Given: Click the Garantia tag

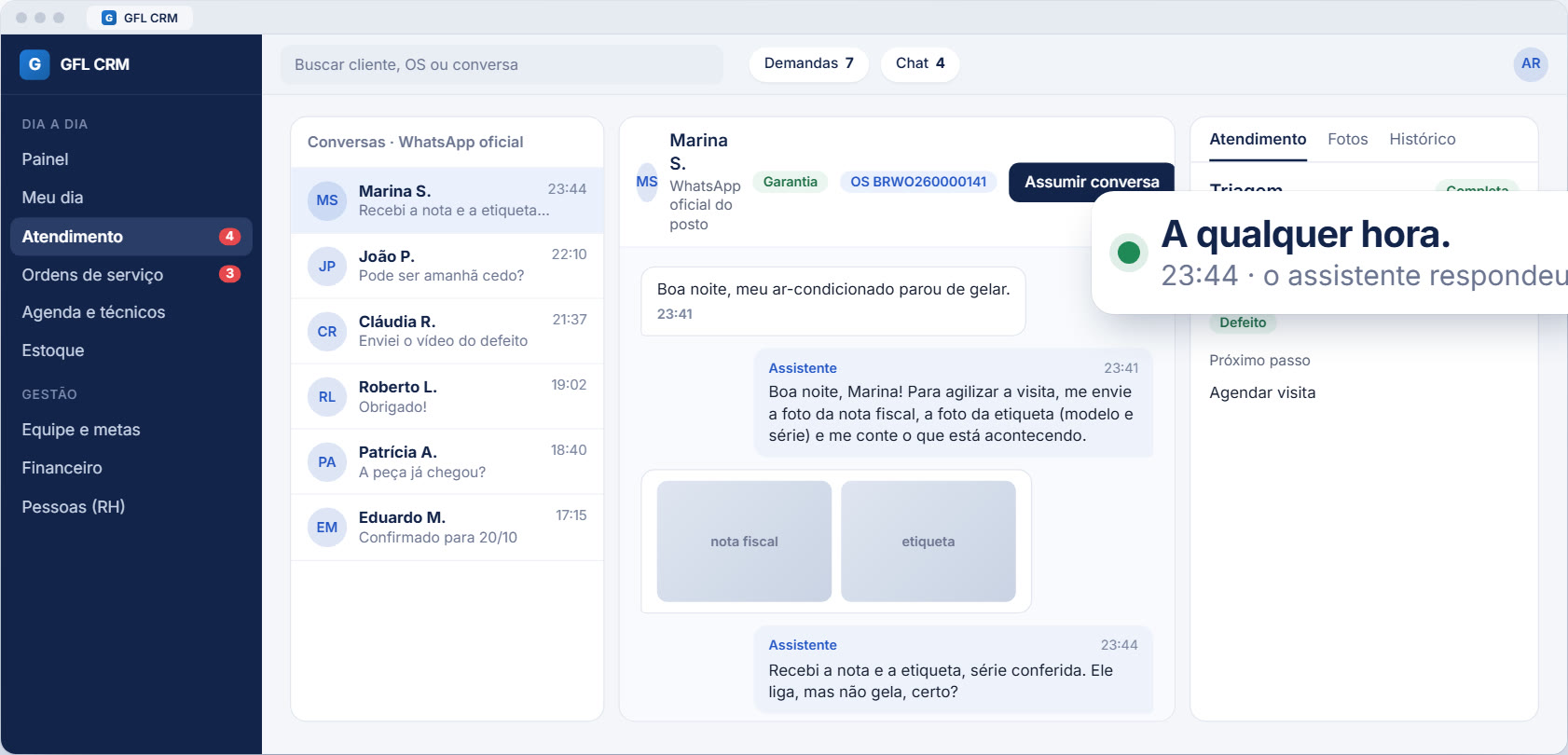Looking at the screenshot, I should click(x=791, y=182).
